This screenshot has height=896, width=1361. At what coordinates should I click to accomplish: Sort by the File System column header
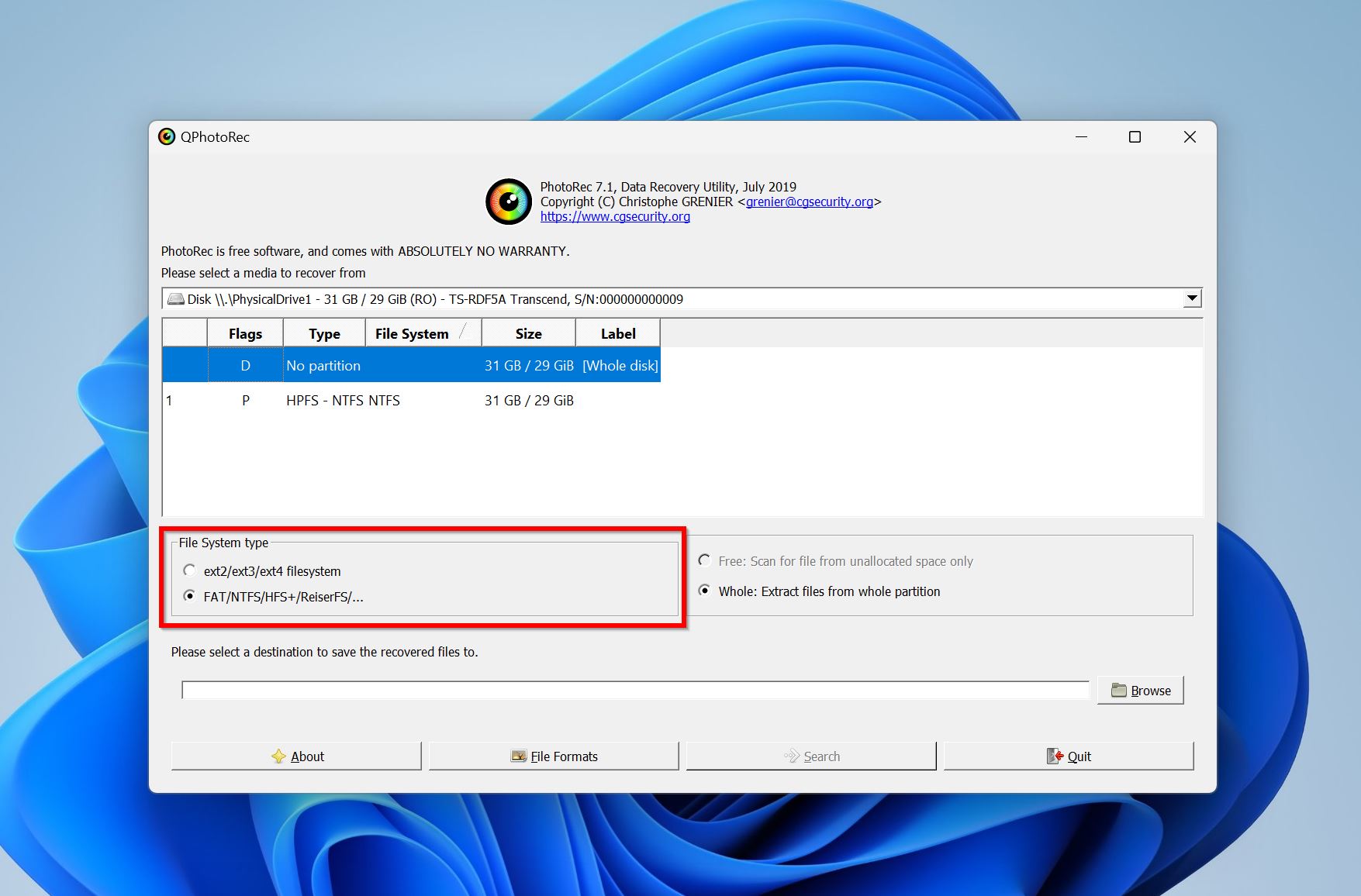tap(423, 333)
